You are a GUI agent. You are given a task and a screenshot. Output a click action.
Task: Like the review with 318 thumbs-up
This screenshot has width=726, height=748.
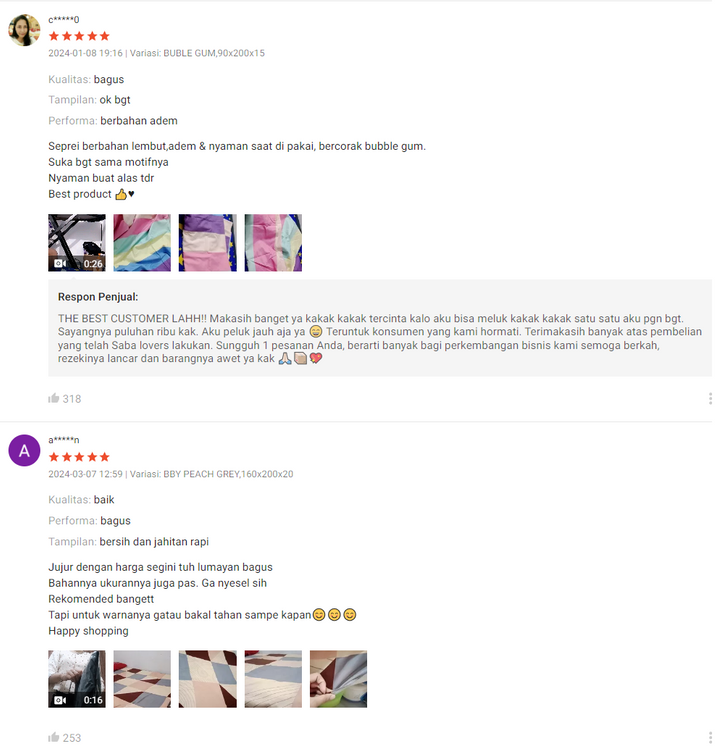[54, 398]
